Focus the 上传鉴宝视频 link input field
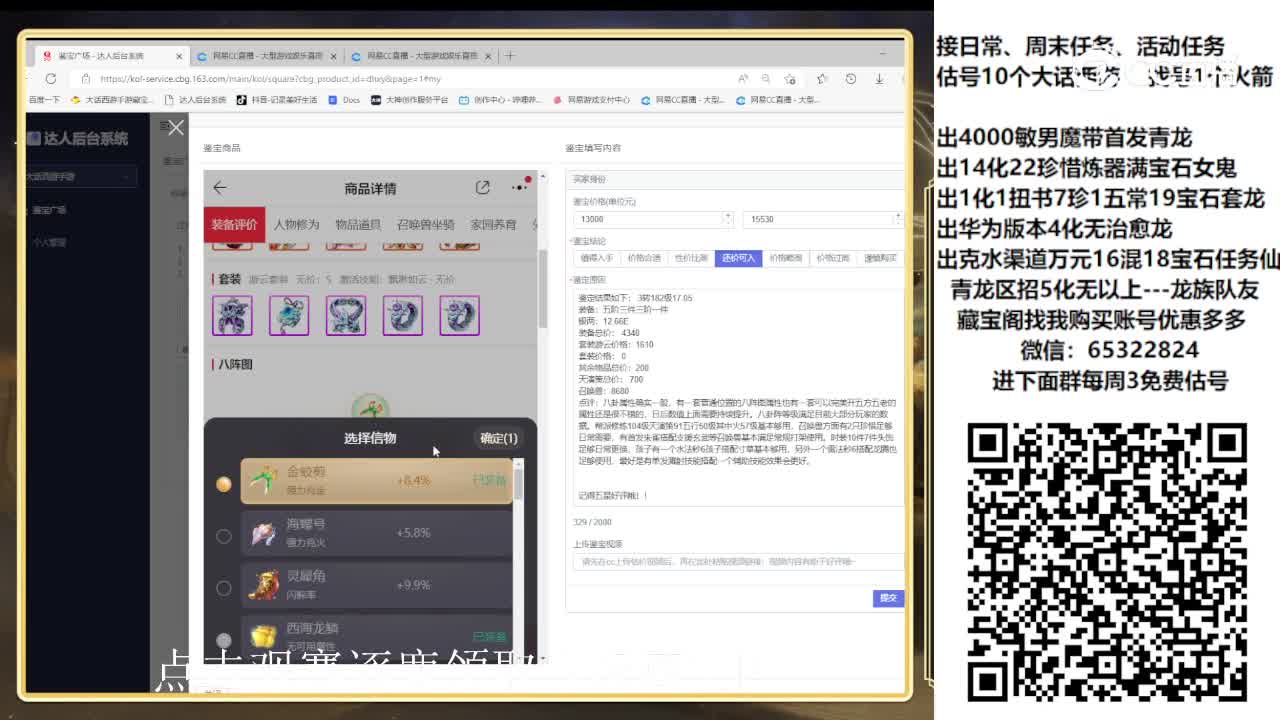This screenshot has width=1280, height=720. click(738, 562)
